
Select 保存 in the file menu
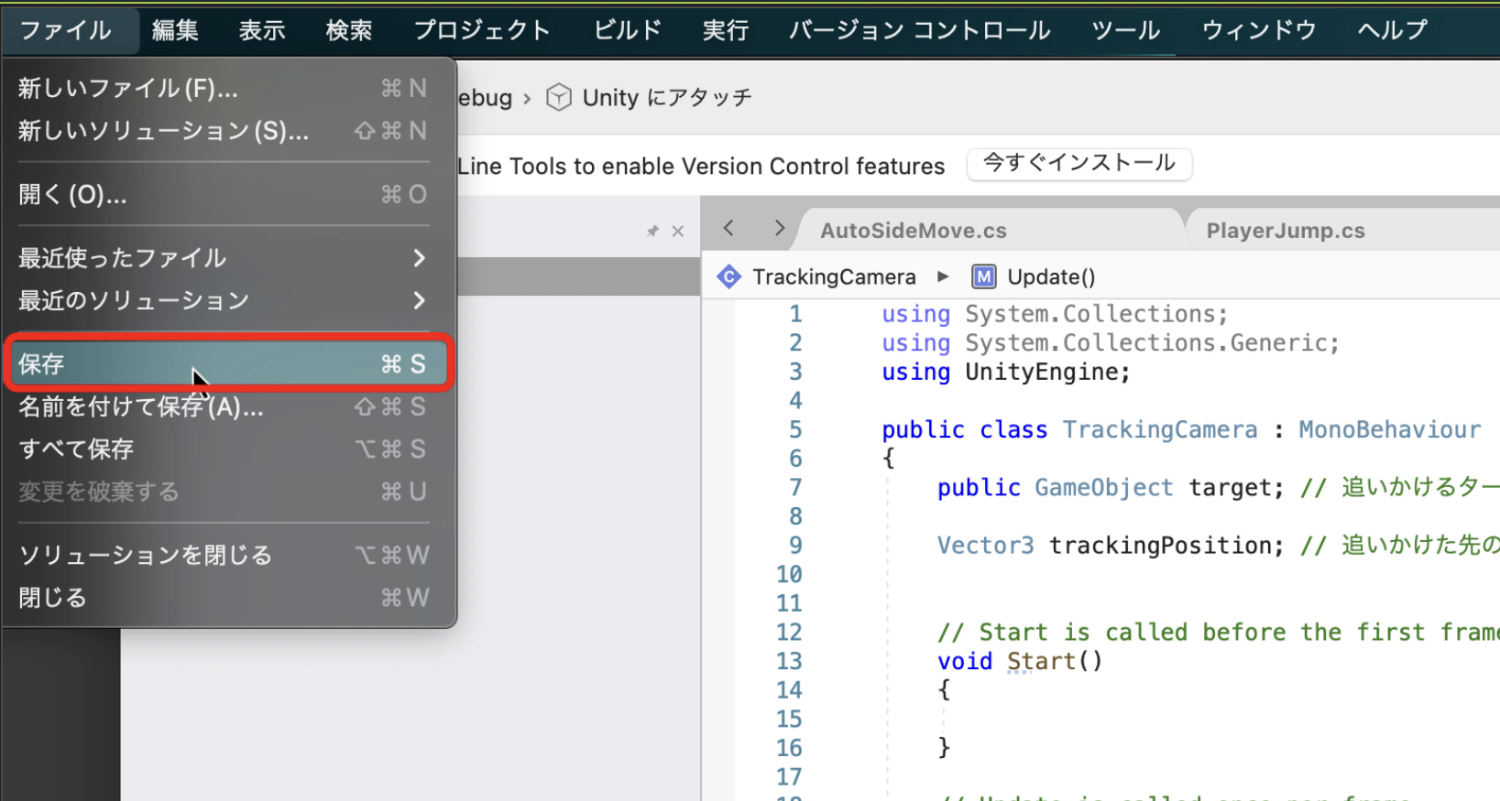click(229, 364)
